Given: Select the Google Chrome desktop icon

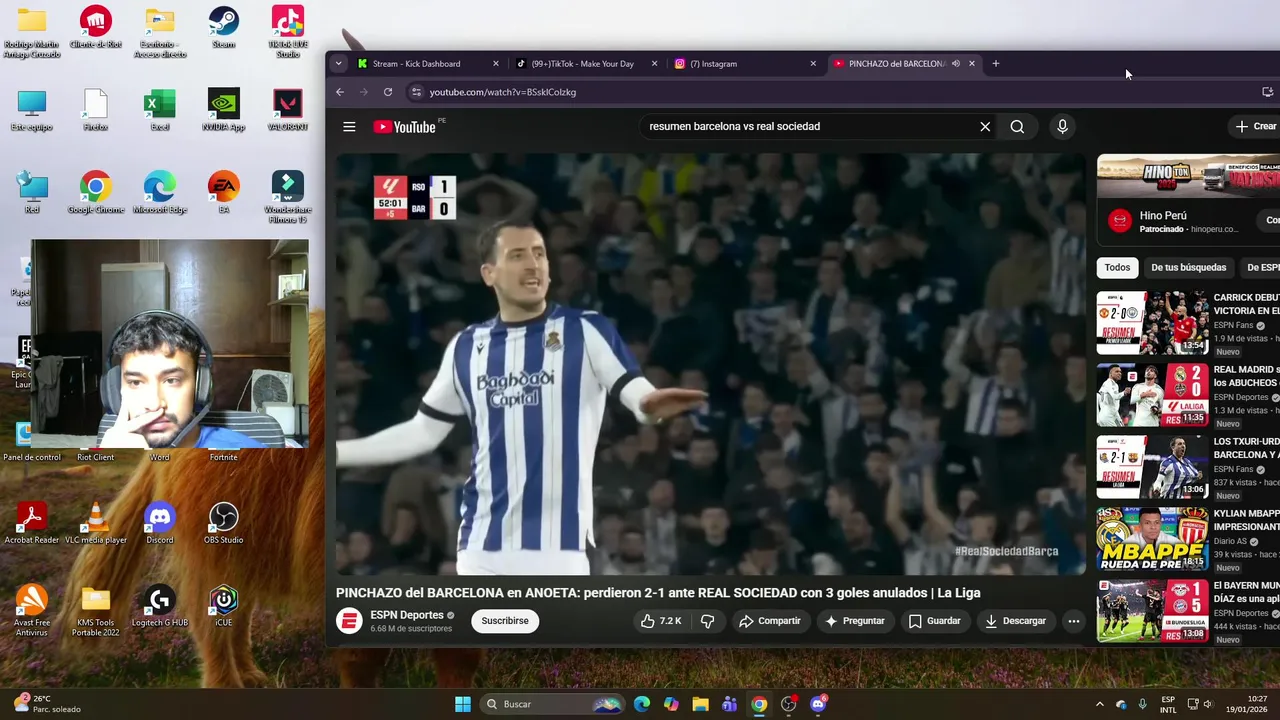Looking at the screenshot, I should pyautogui.click(x=96, y=193).
